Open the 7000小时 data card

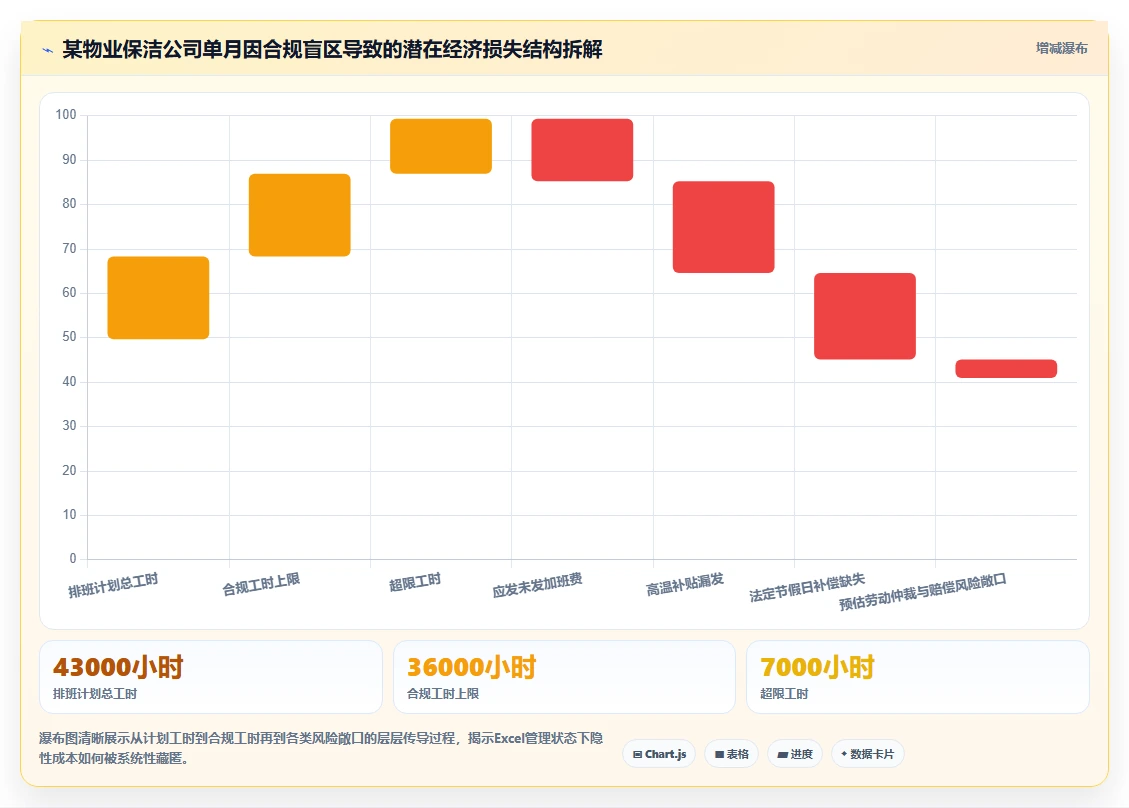(x=918, y=677)
